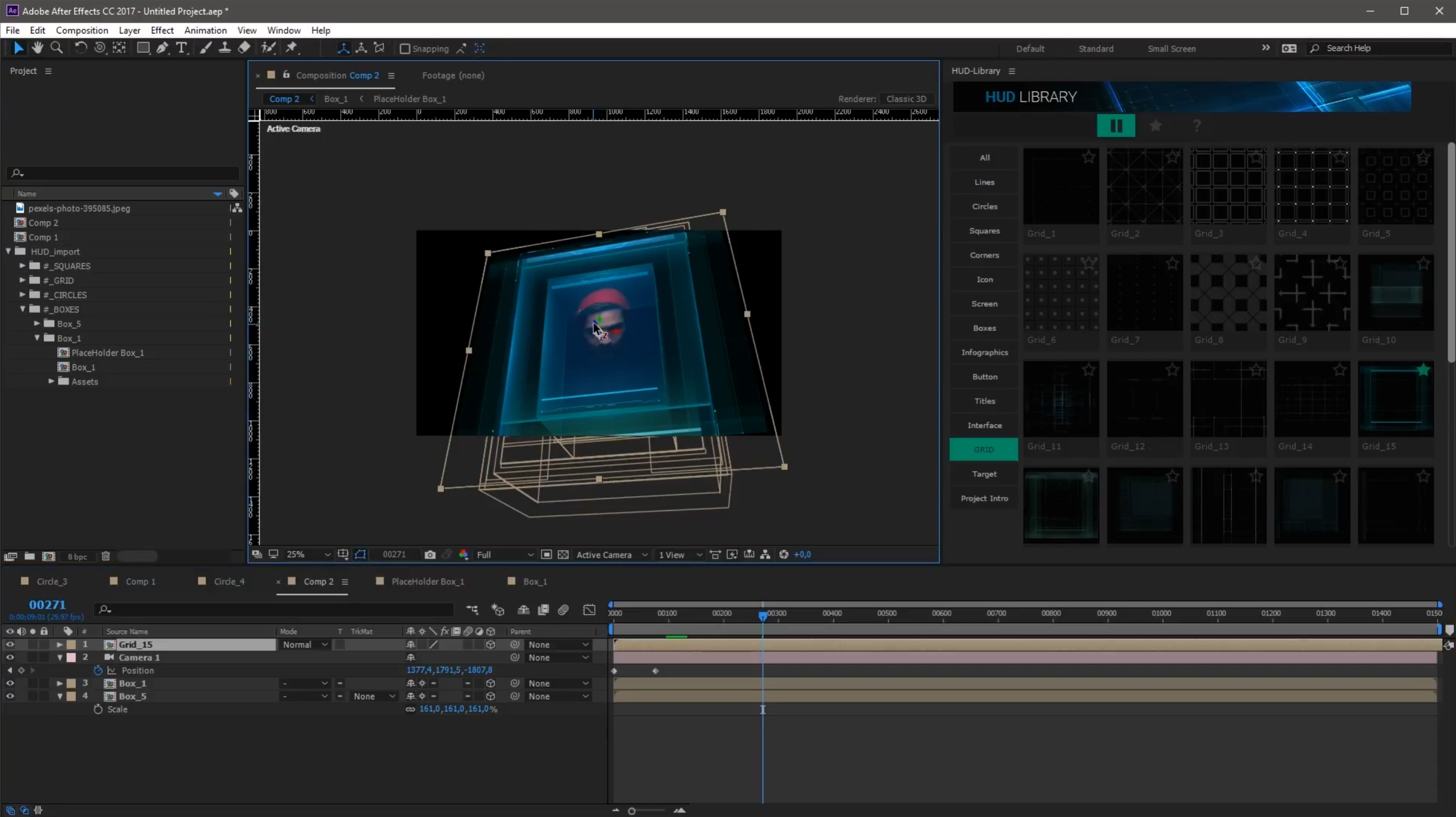
Task: Toggle the Snapping checkbox
Action: 404,48
